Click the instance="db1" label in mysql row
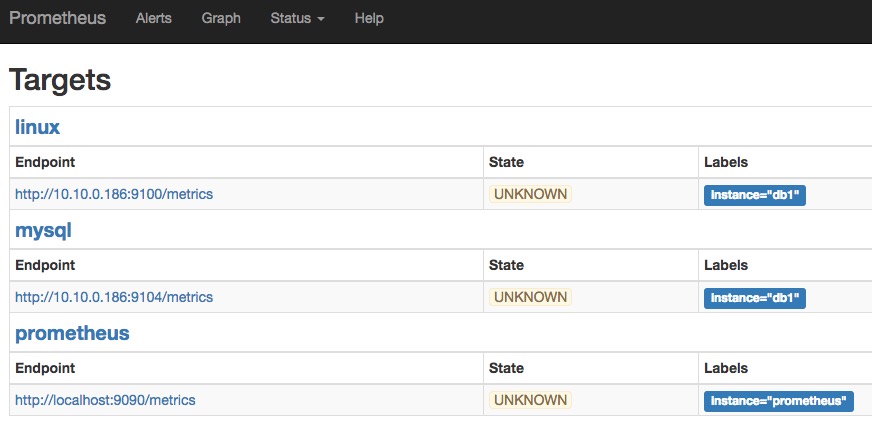This screenshot has width=872, height=423. [x=755, y=298]
